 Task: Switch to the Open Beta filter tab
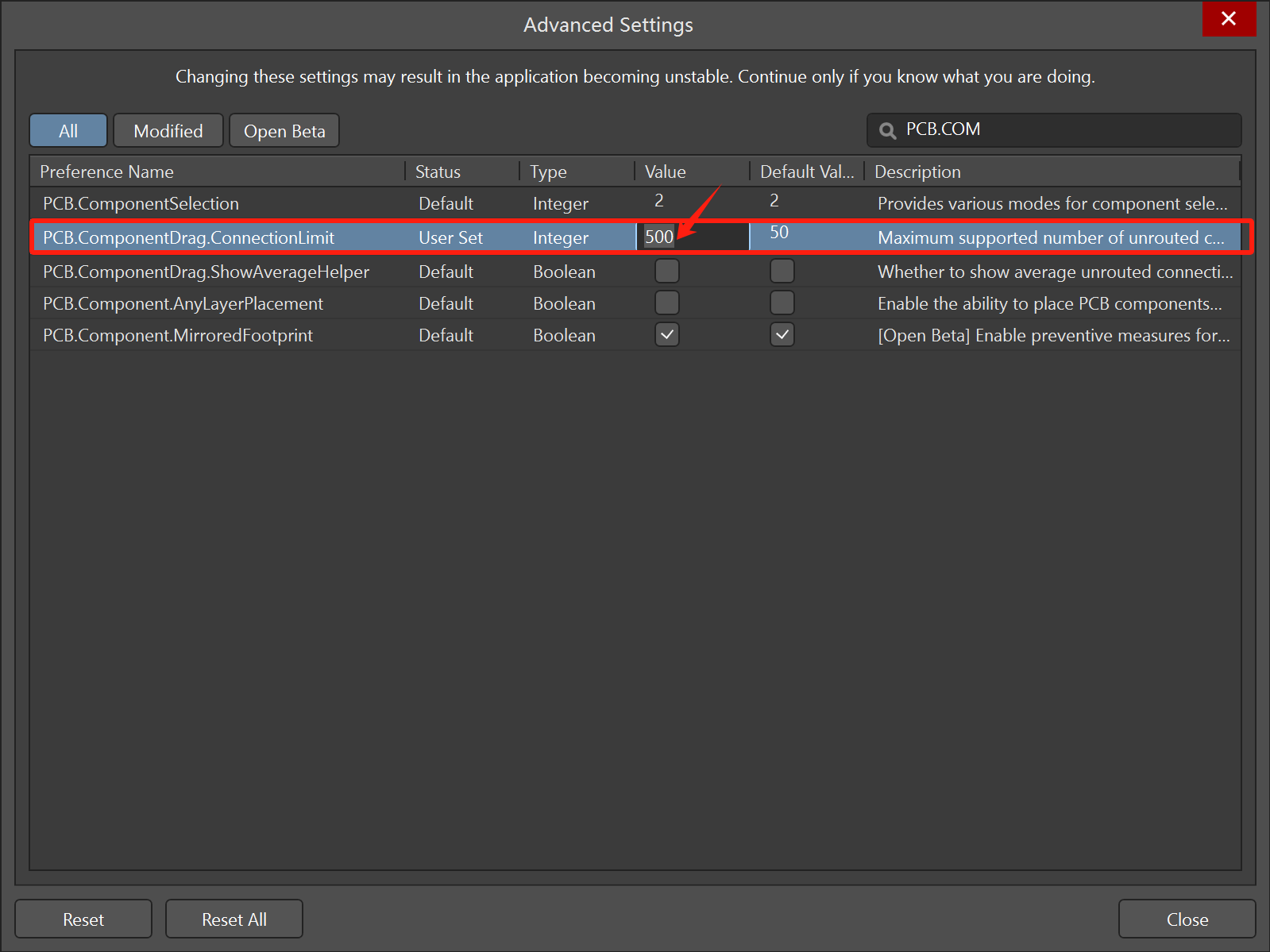point(284,131)
